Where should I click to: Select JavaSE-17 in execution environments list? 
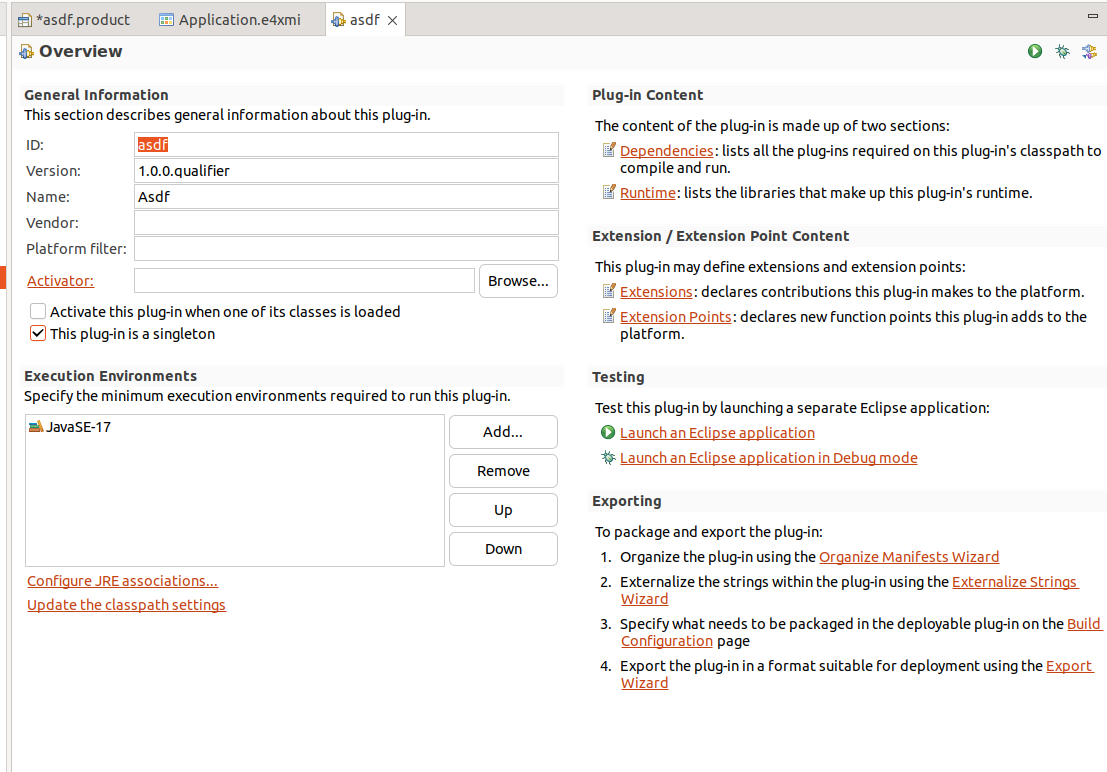click(78, 427)
